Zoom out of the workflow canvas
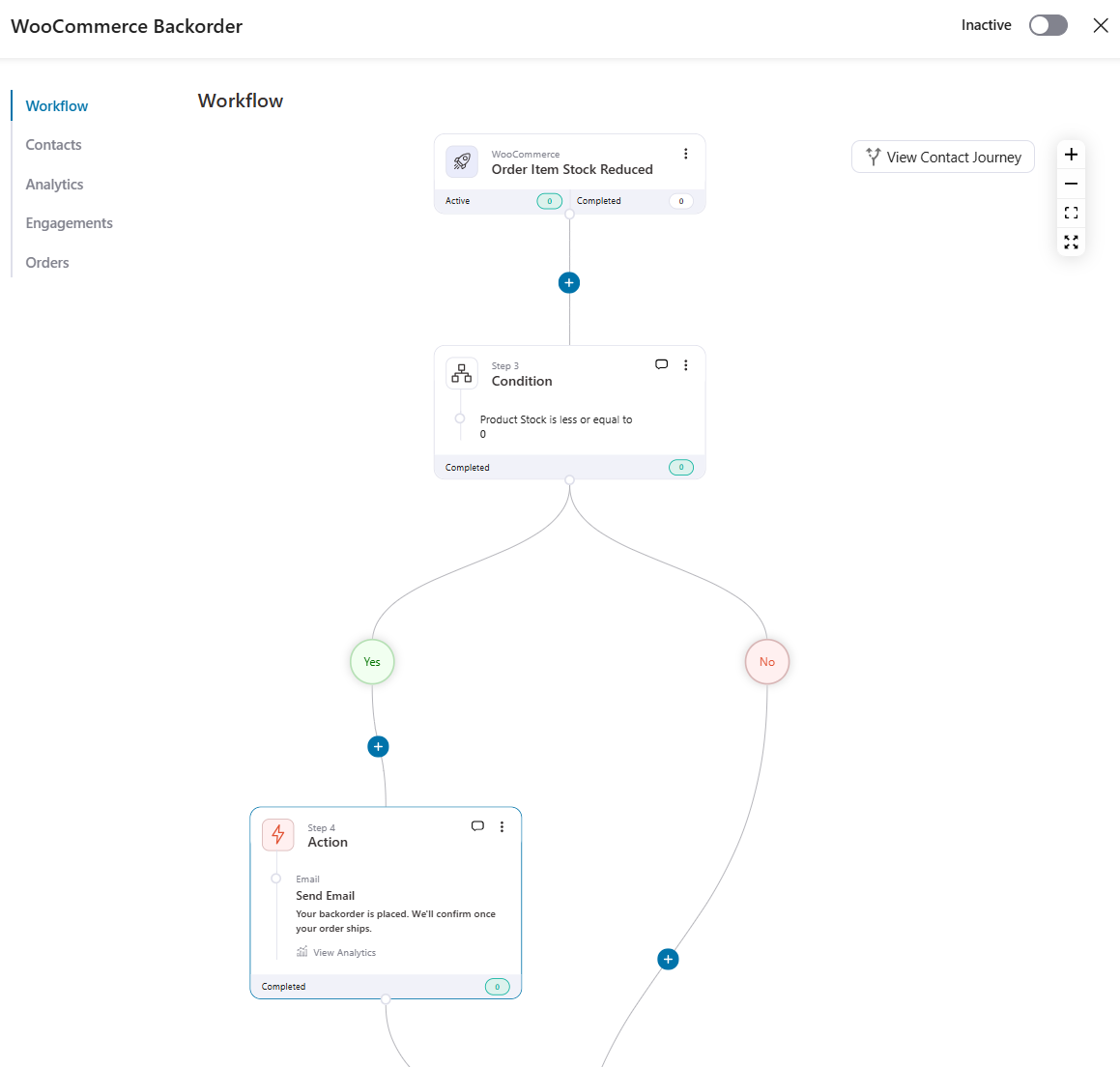This screenshot has height=1067, width=1120. click(x=1071, y=184)
